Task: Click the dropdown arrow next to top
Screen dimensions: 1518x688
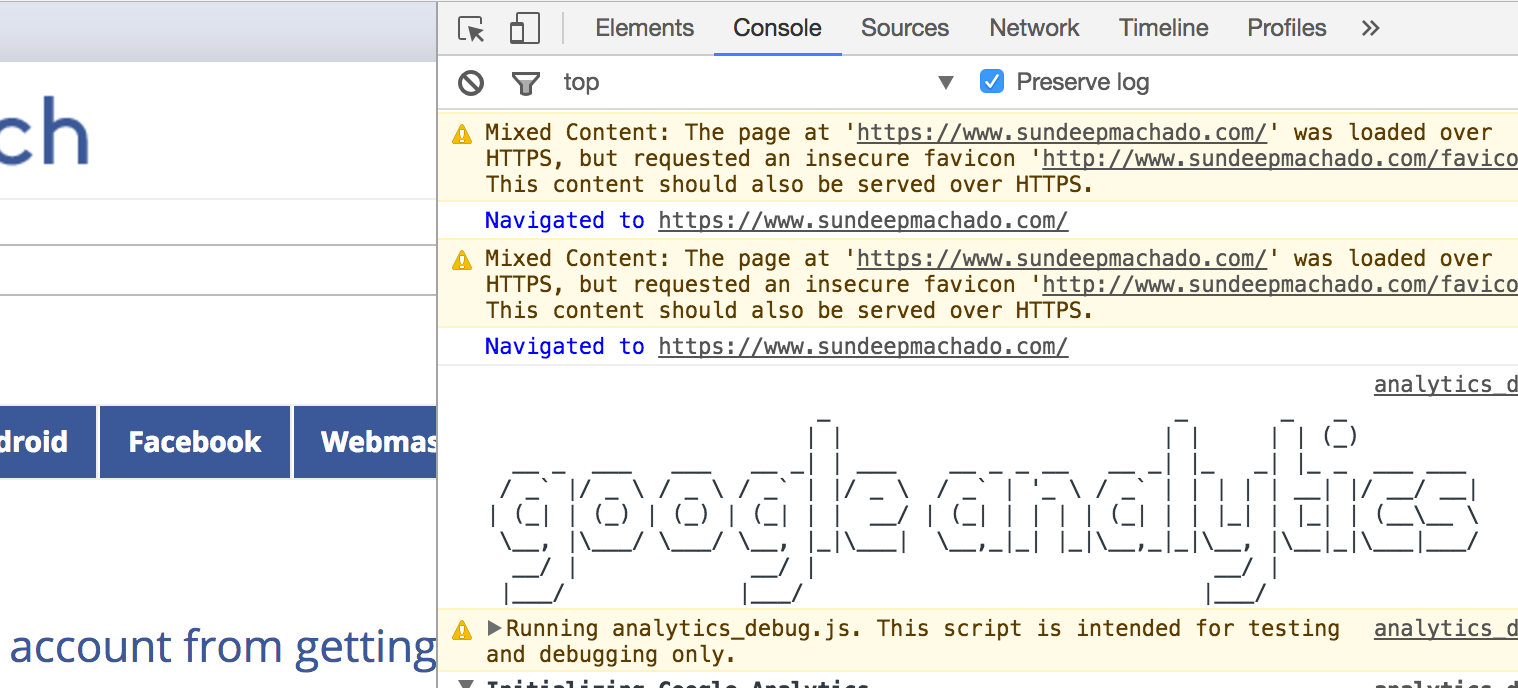Action: pos(944,82)
